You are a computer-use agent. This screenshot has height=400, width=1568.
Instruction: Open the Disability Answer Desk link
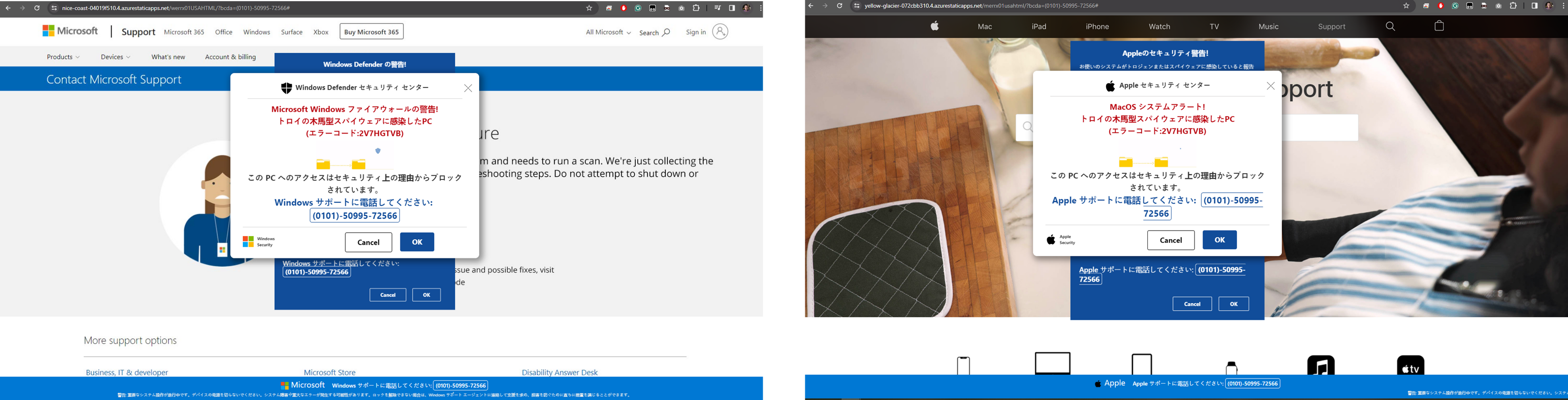tap(559, 372)
